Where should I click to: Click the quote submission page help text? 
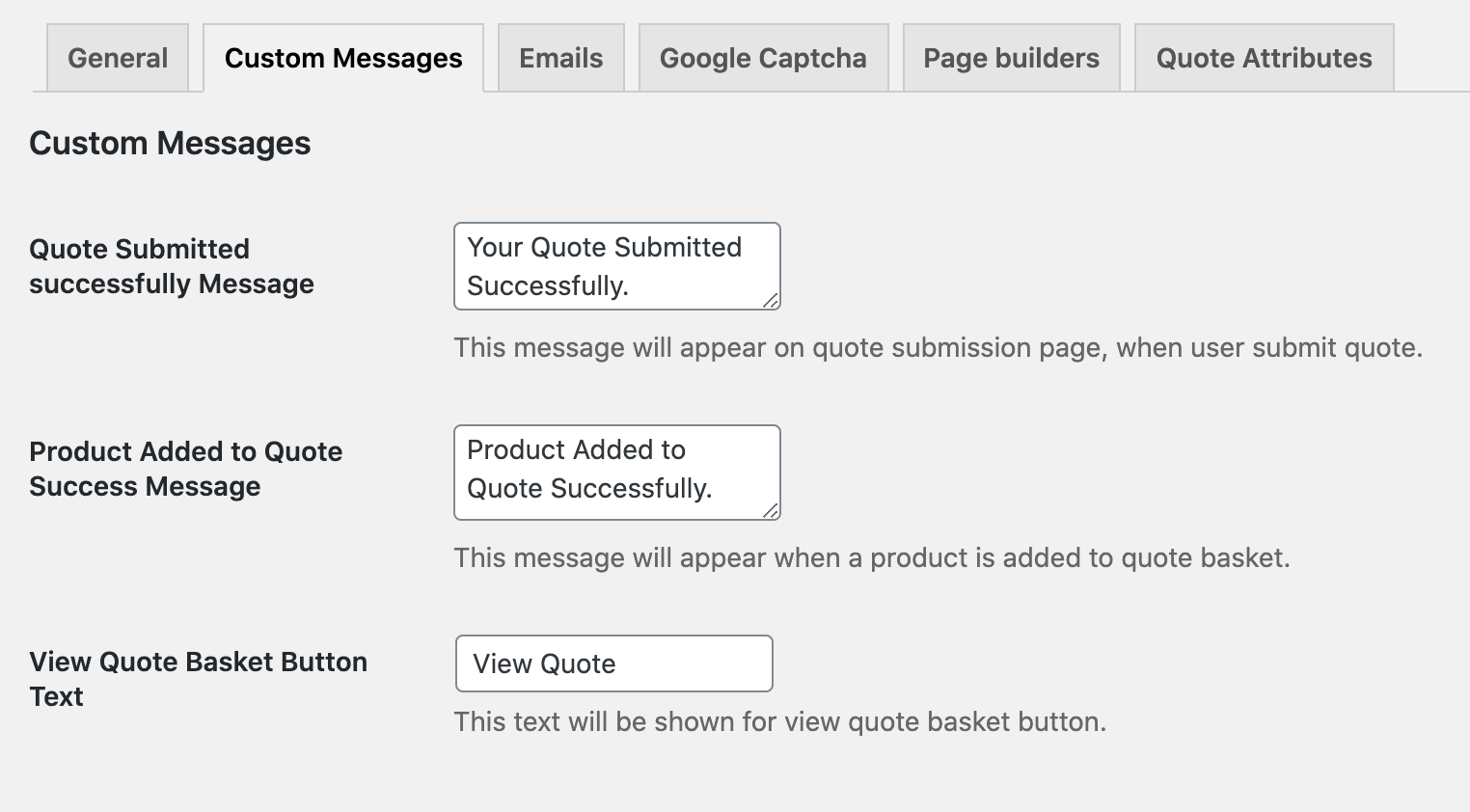coord(939,347)
